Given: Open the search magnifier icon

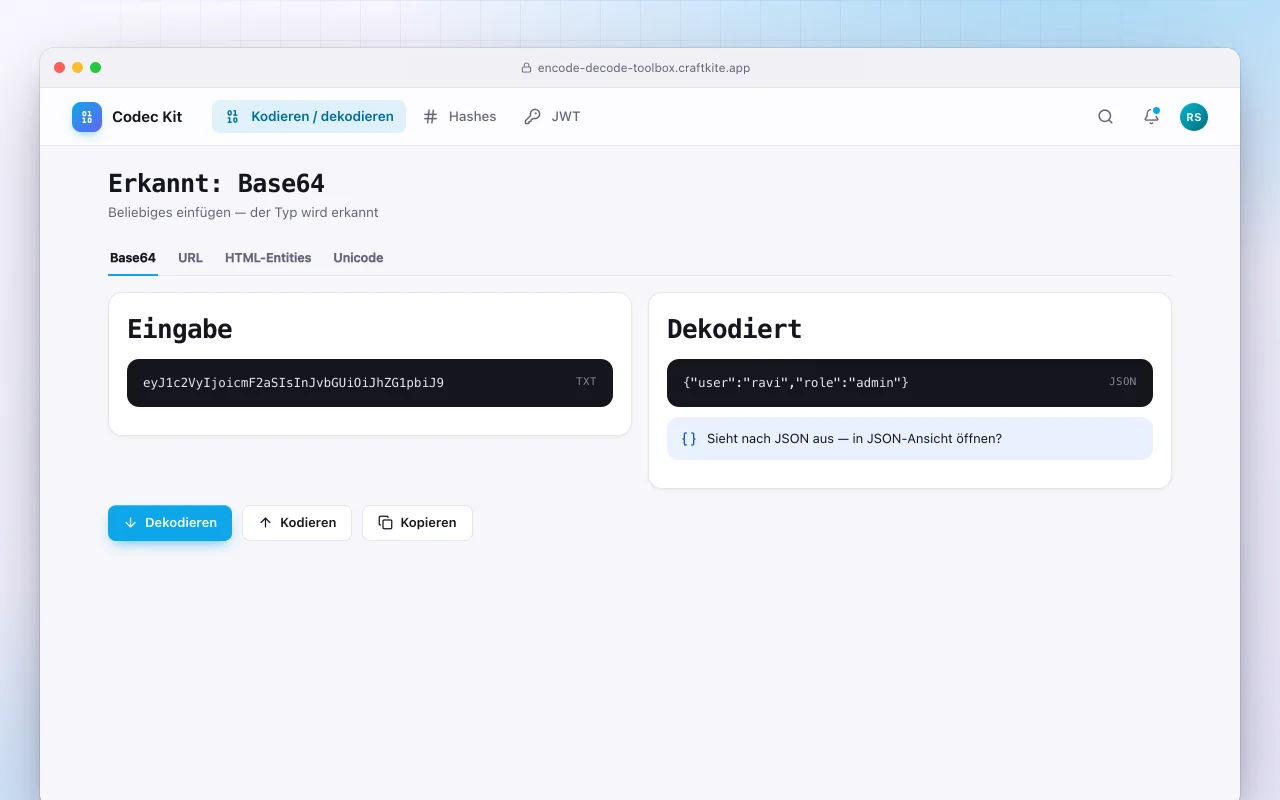Looking at the screenshot, I should [x=1105, y=117].
